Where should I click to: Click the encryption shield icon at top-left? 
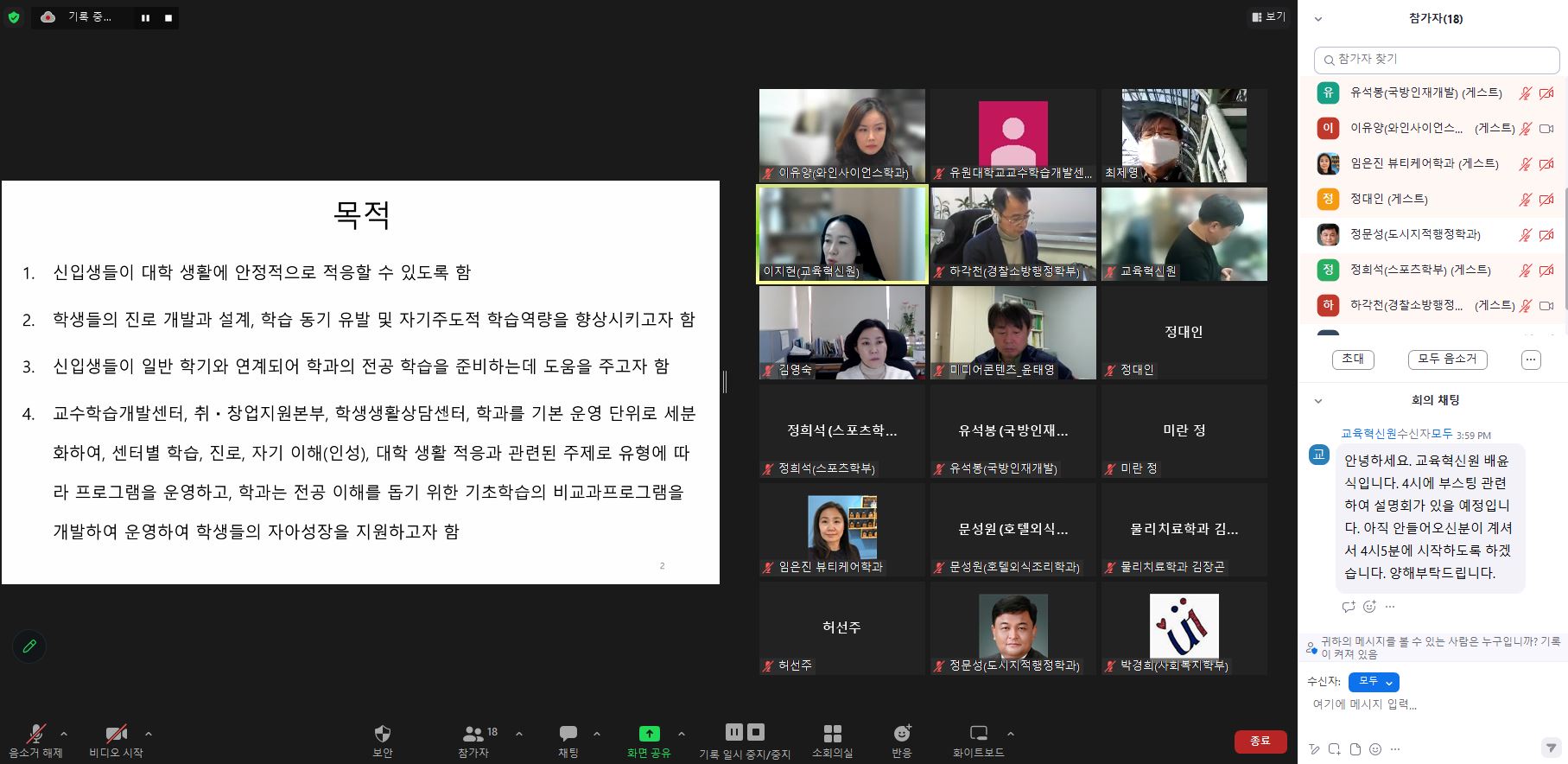click(x=14, y=17)
